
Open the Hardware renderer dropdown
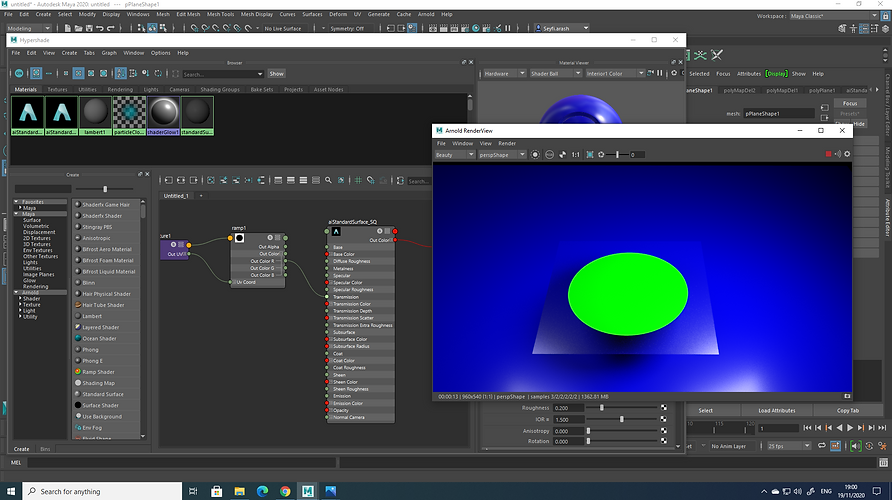coord(504,73)
